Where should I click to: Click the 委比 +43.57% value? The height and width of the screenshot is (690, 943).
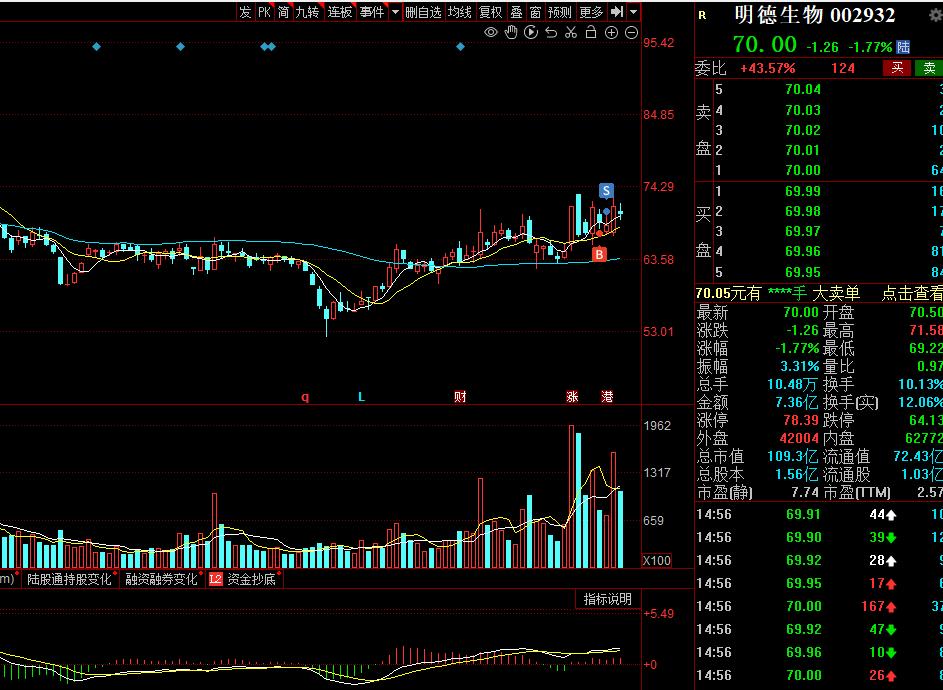767,69
